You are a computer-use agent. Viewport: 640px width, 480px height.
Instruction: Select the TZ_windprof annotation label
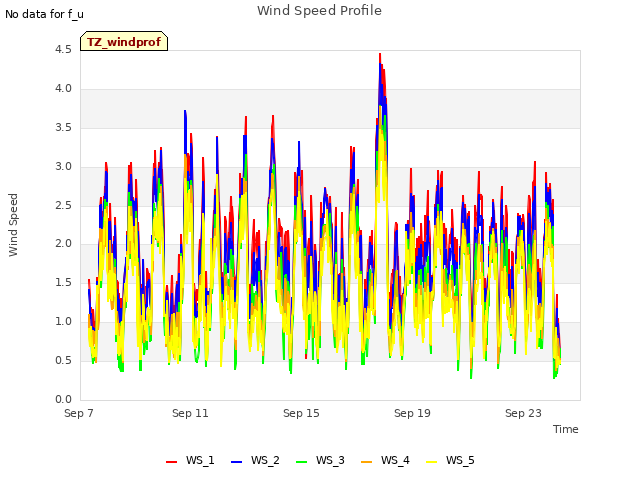click(124, 41)
